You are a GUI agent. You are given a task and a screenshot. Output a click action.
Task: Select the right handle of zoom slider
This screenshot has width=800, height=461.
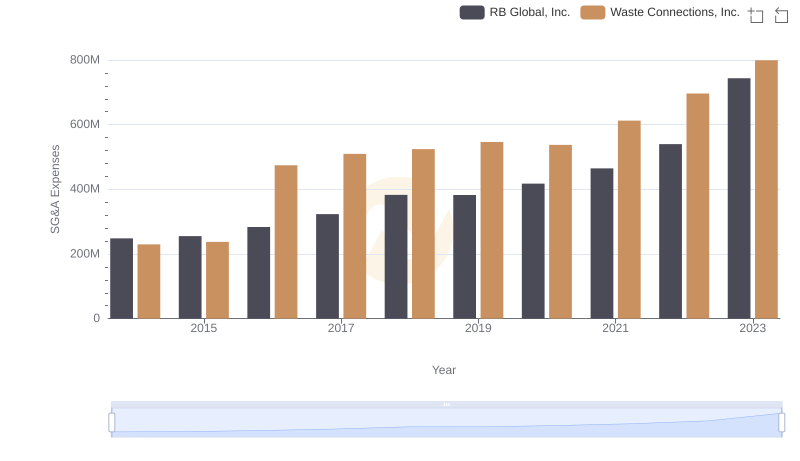pyautogui.click(x=782, y=422)
